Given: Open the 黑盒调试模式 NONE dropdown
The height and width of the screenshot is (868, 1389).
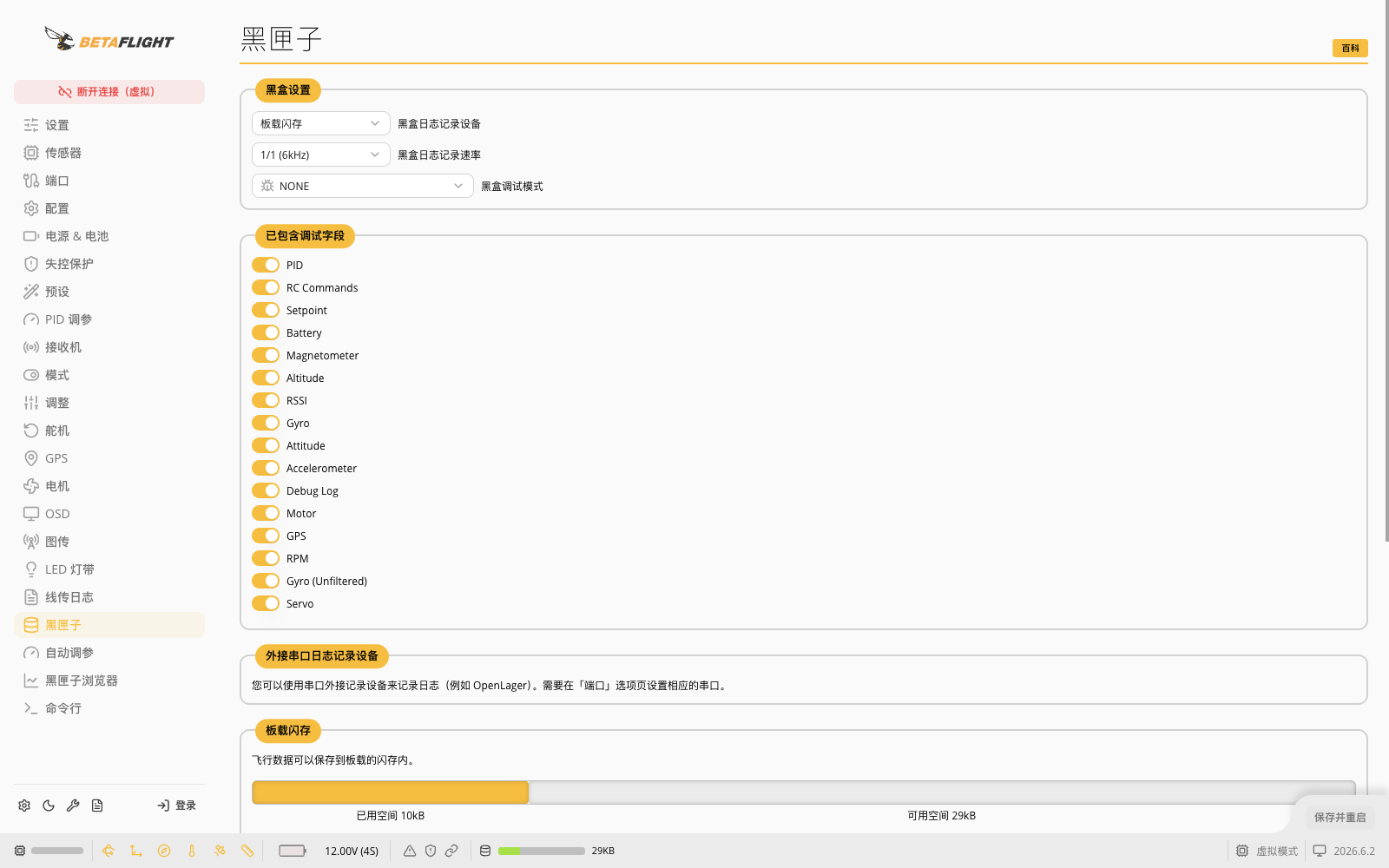Looking at the screenshot, I should (363, 186).
